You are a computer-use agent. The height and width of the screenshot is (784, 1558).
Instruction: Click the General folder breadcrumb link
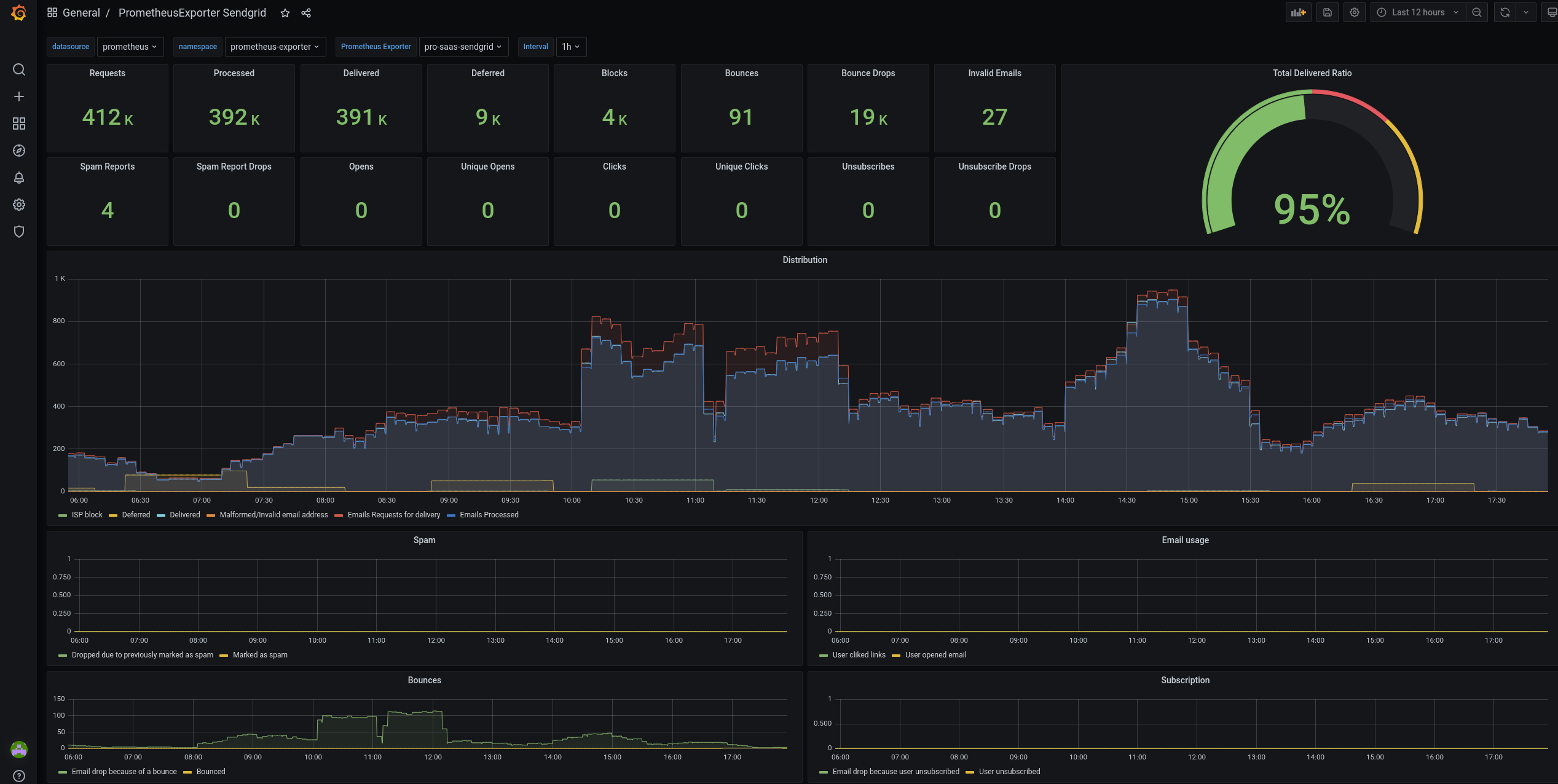[x=81, y=13]
